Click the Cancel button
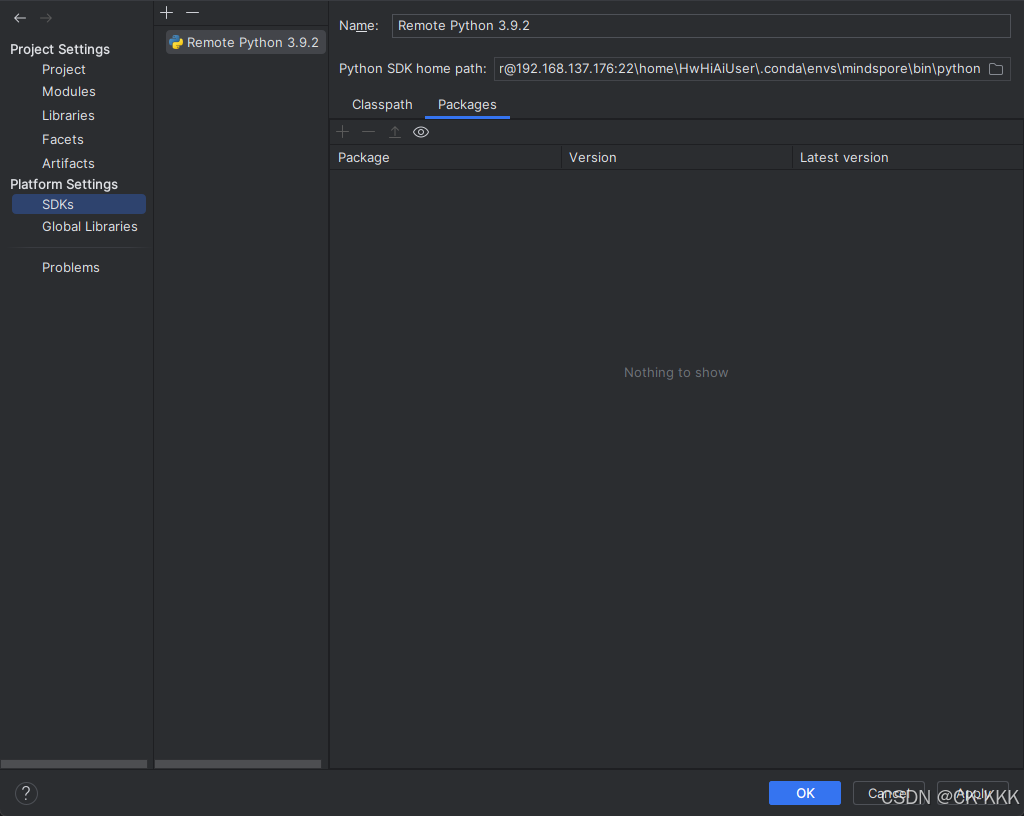The image size is (1024, 816). pyautogui.click(x=889, y=793)
